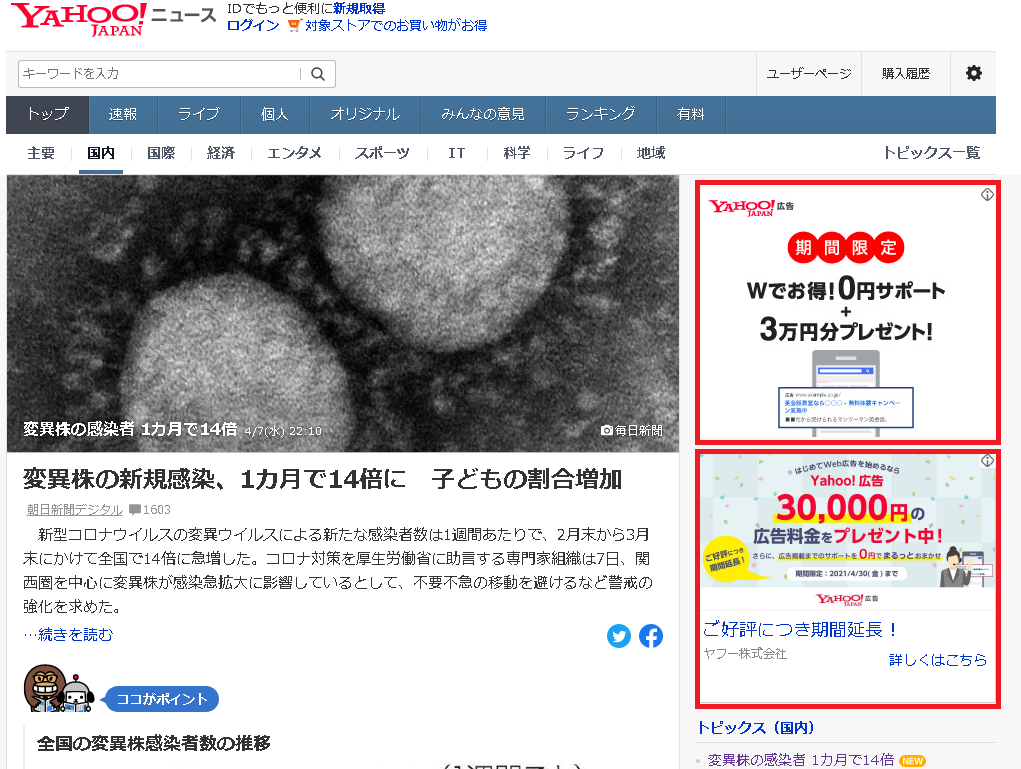The height and width of the screenshot is (769, 1021).
Task: Click the 30,000円 広告料金 banner image
Action: click(848, 531)
